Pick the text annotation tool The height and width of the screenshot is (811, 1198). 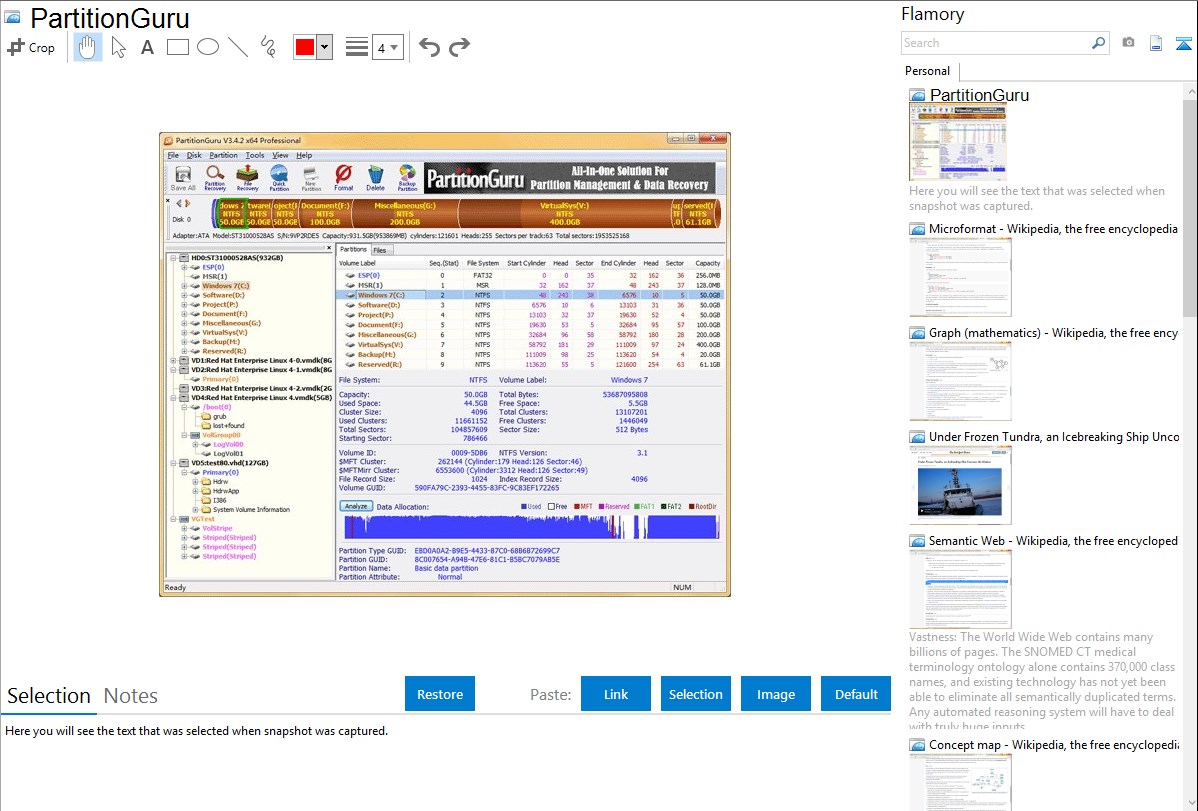point(147,47)
